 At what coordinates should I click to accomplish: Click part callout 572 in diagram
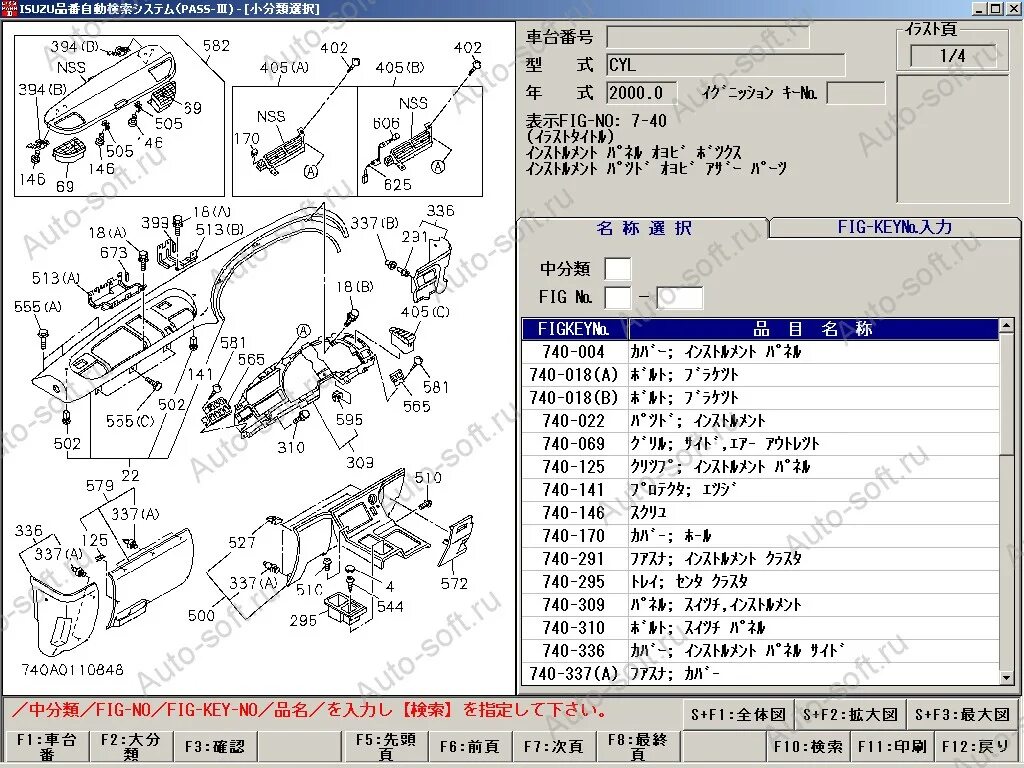[454, 583]
